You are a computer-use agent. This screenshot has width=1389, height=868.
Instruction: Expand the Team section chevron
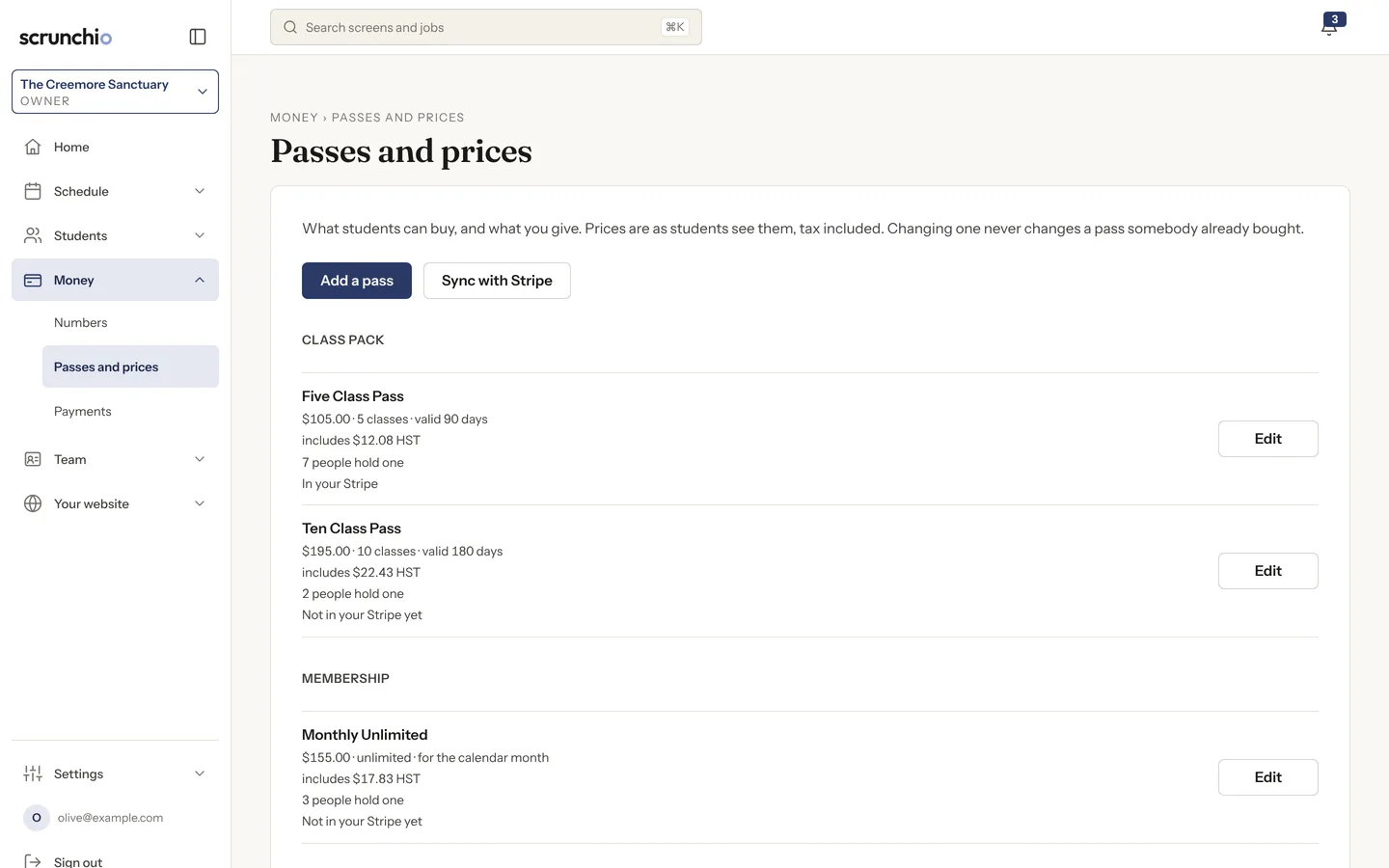[x=200, y=459]
